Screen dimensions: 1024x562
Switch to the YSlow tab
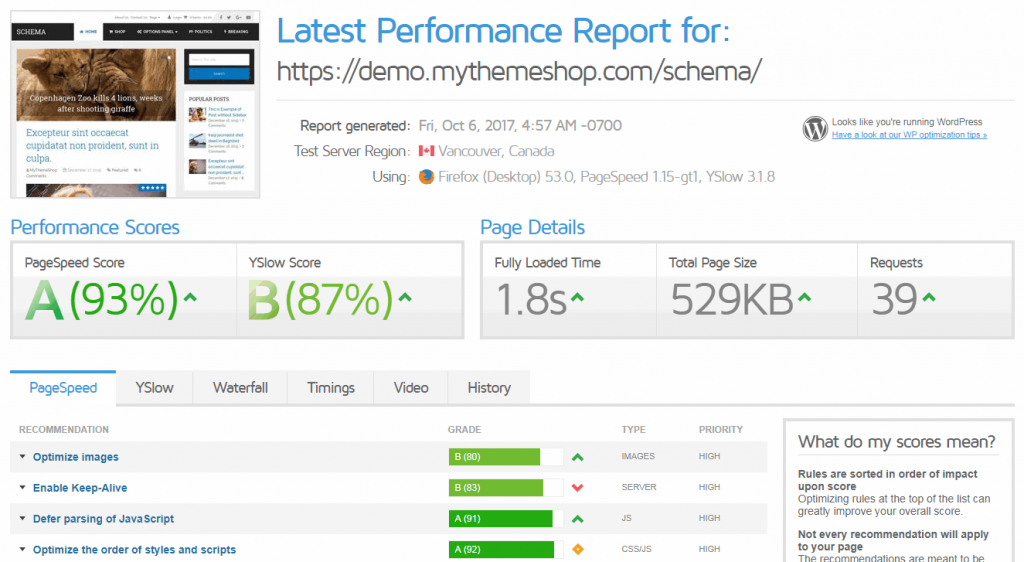click(154, 388)
